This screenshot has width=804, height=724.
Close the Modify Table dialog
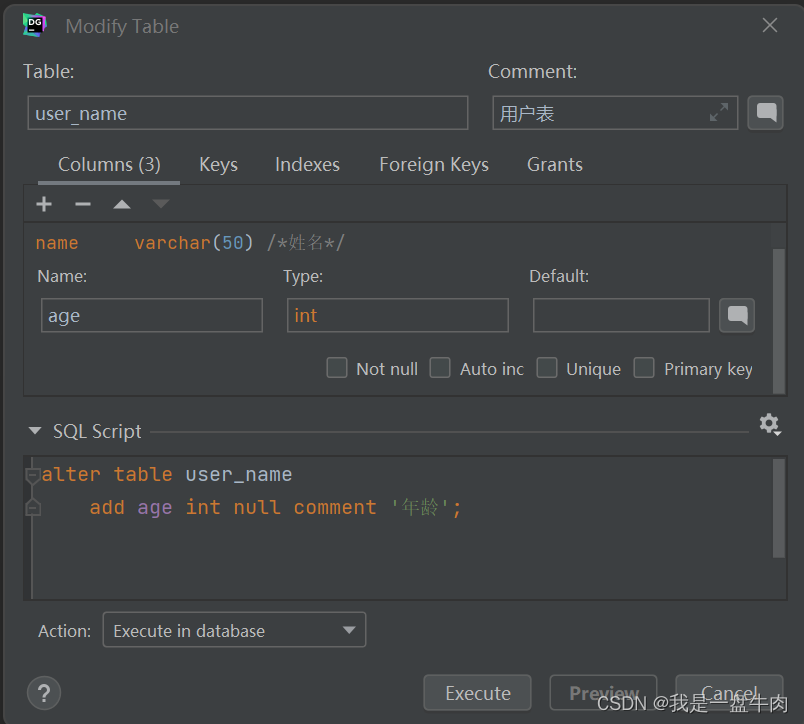[770, 25]
